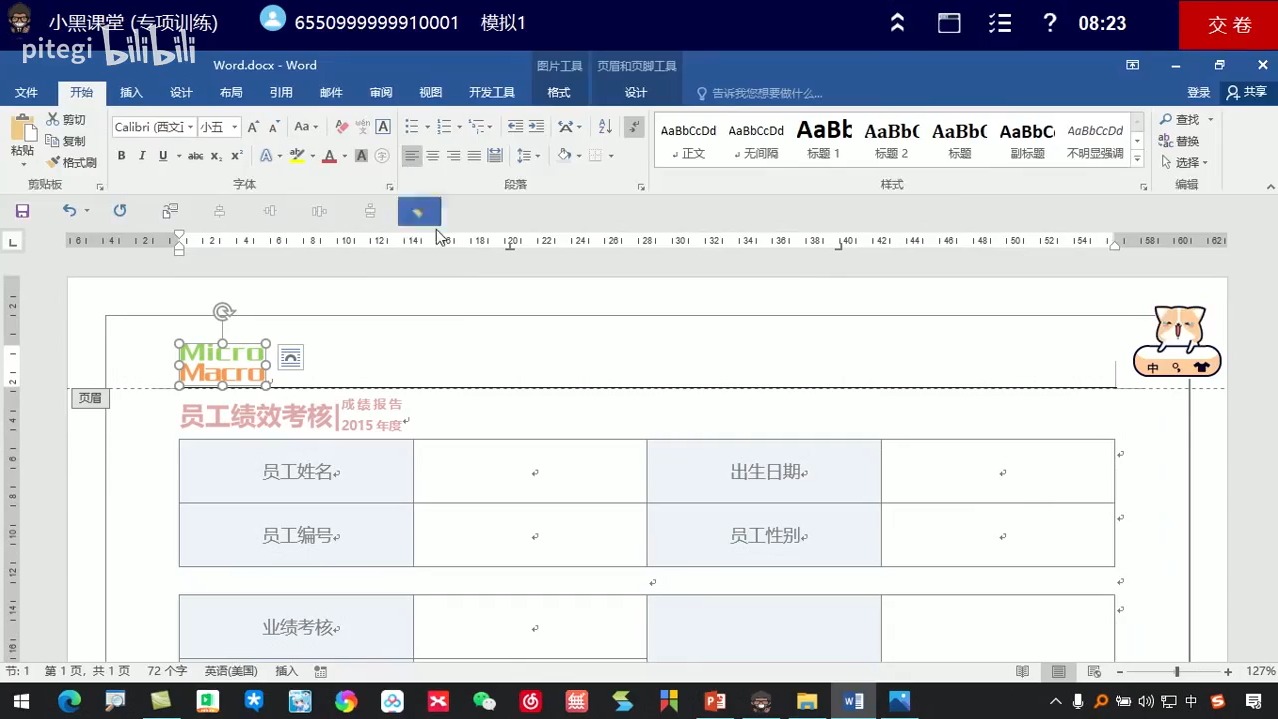
Task: Open the line spacing dropdown
Action: (537, 156)
